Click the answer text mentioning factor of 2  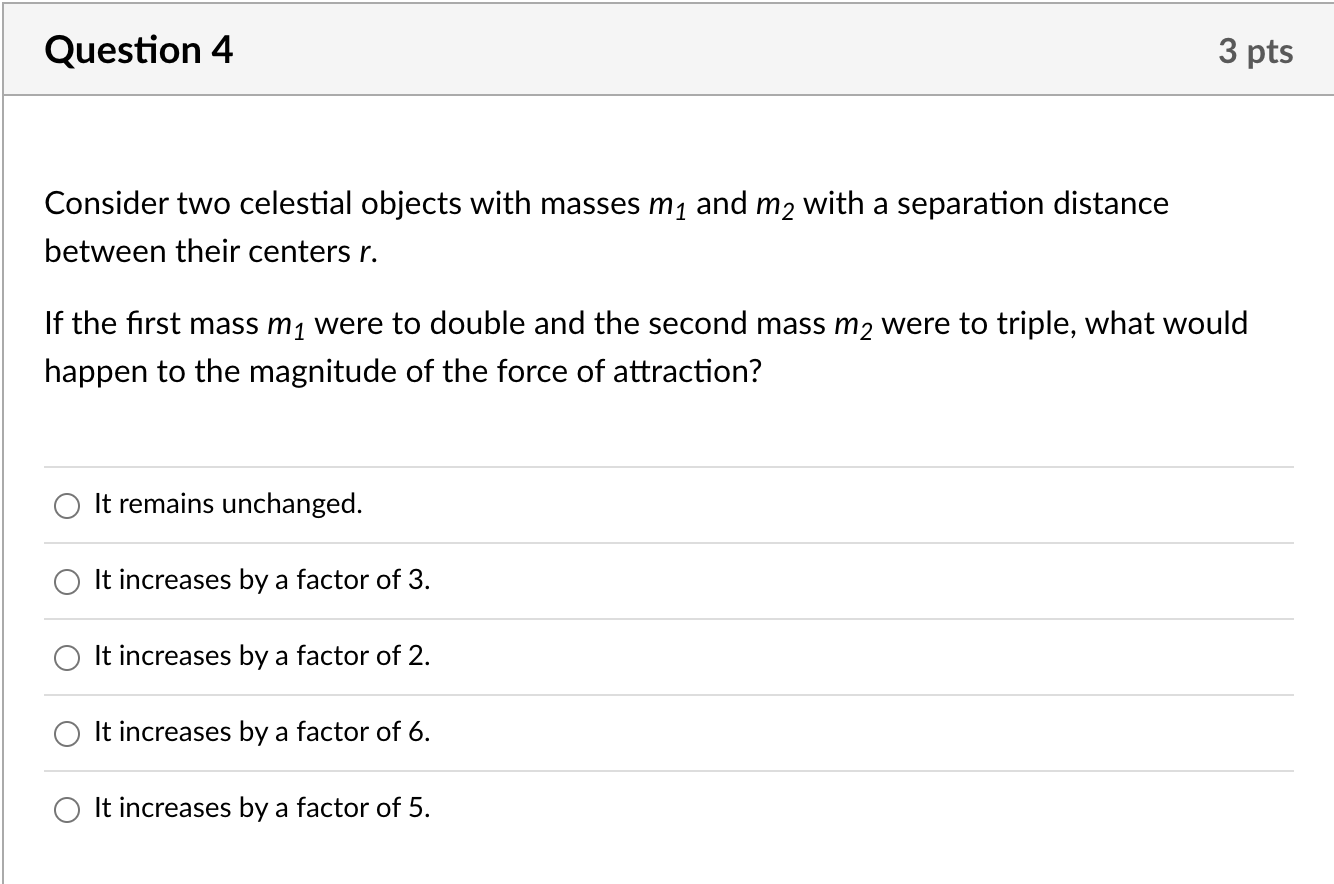(x=261, y=656)
